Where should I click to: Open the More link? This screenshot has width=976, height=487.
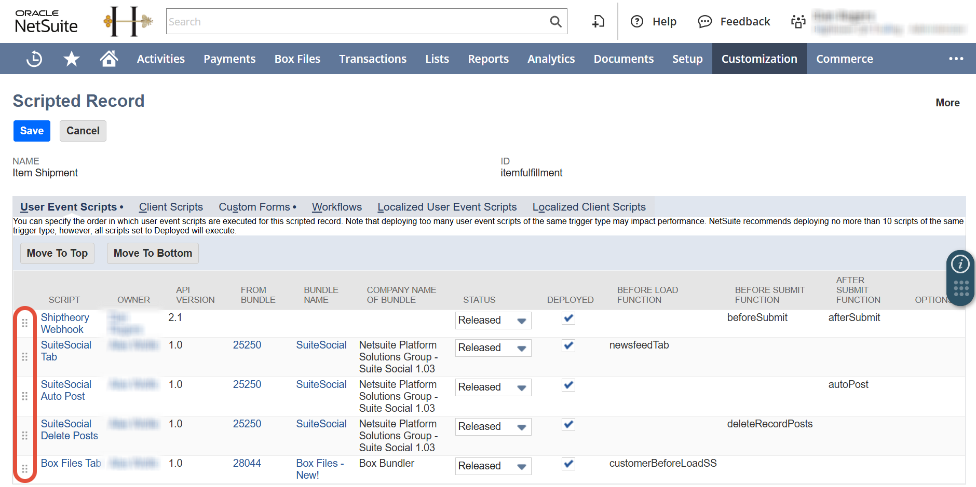coord(947,103)
